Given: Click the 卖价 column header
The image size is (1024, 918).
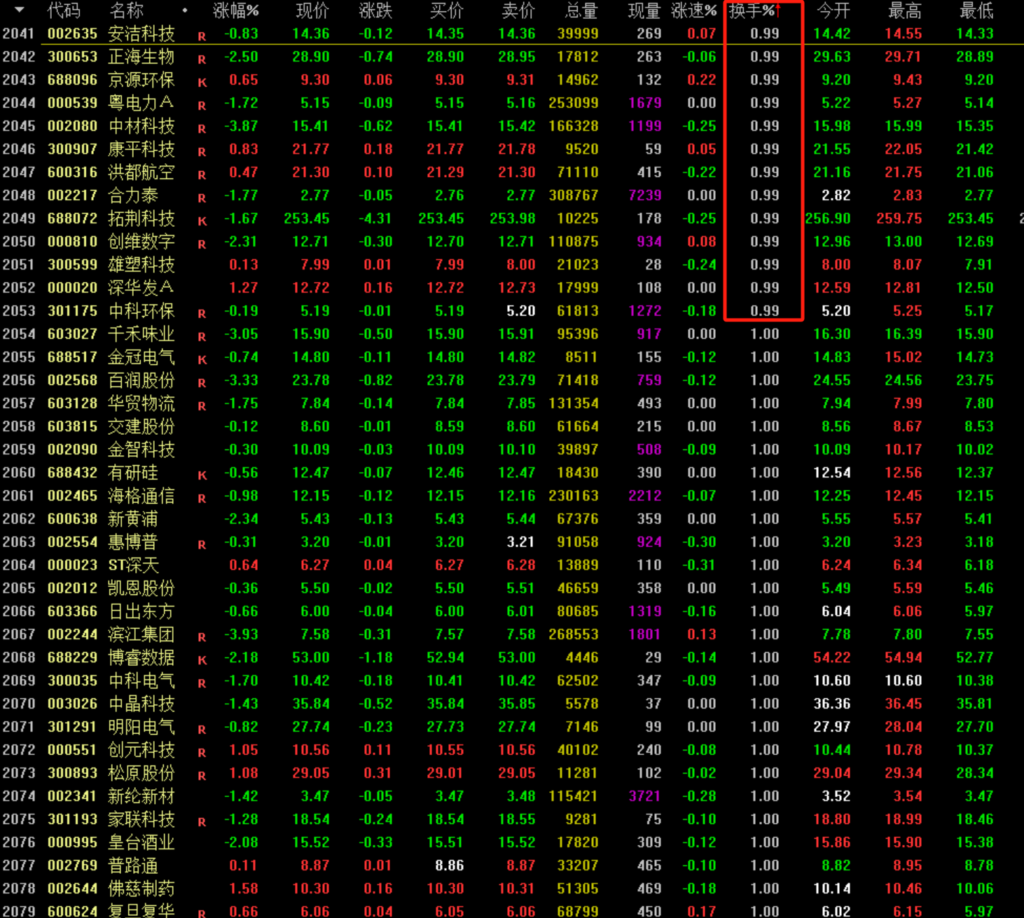Looking at the screenshot, I should (518, 10).
